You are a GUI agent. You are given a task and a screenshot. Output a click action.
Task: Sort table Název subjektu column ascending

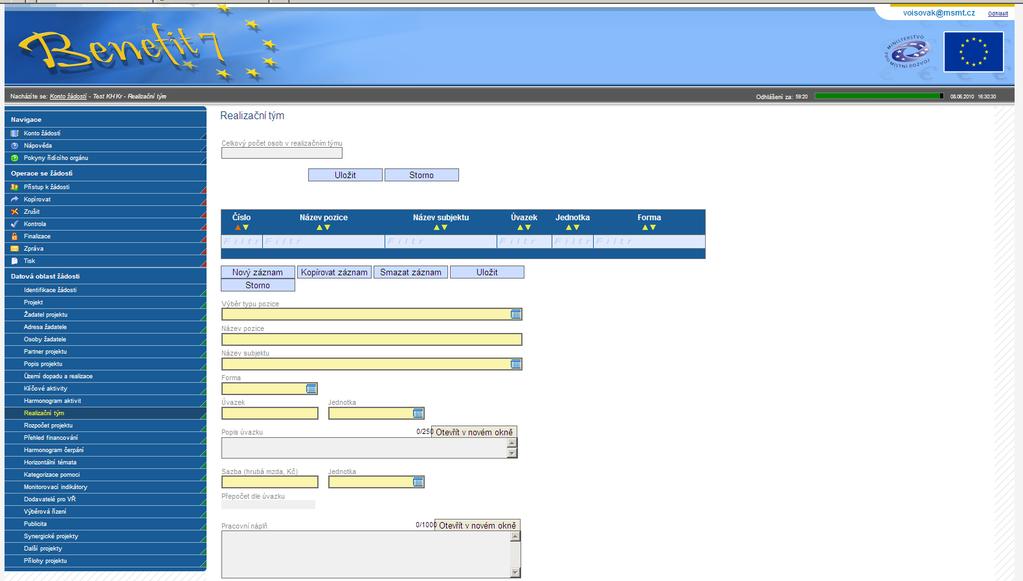pyautogui.click(x=436, y=228)
